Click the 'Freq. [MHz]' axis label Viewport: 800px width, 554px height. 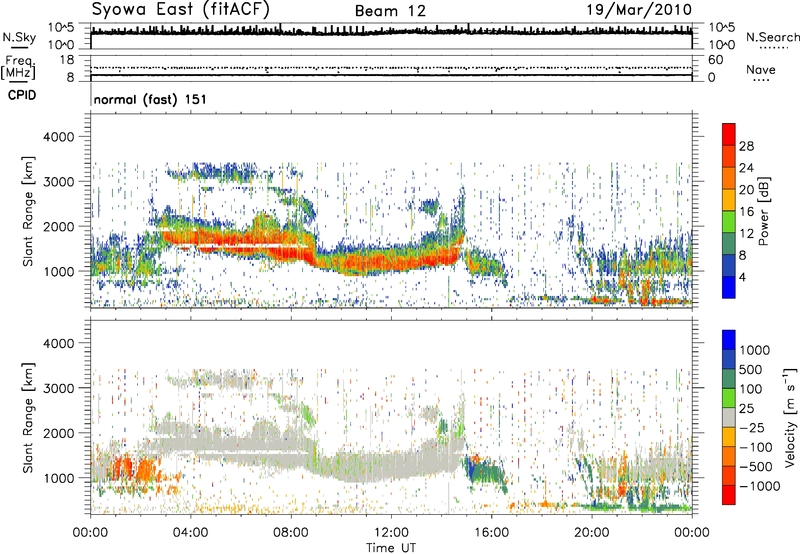coord(19,67)
